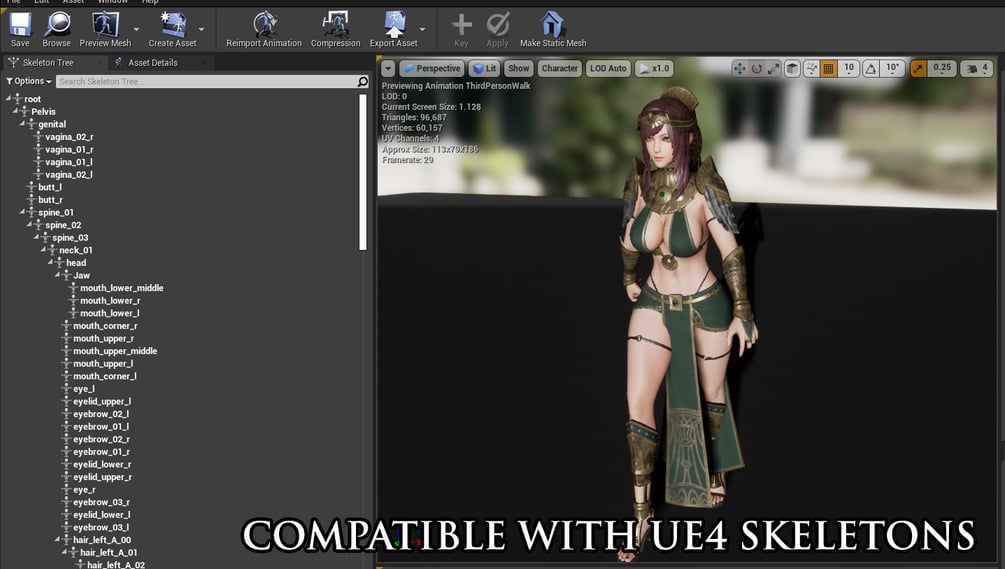Image resolution: width=1005 pixels, height=569 pixels.
Task: Click the Apply icon
Action: click(x=497, y=25)
